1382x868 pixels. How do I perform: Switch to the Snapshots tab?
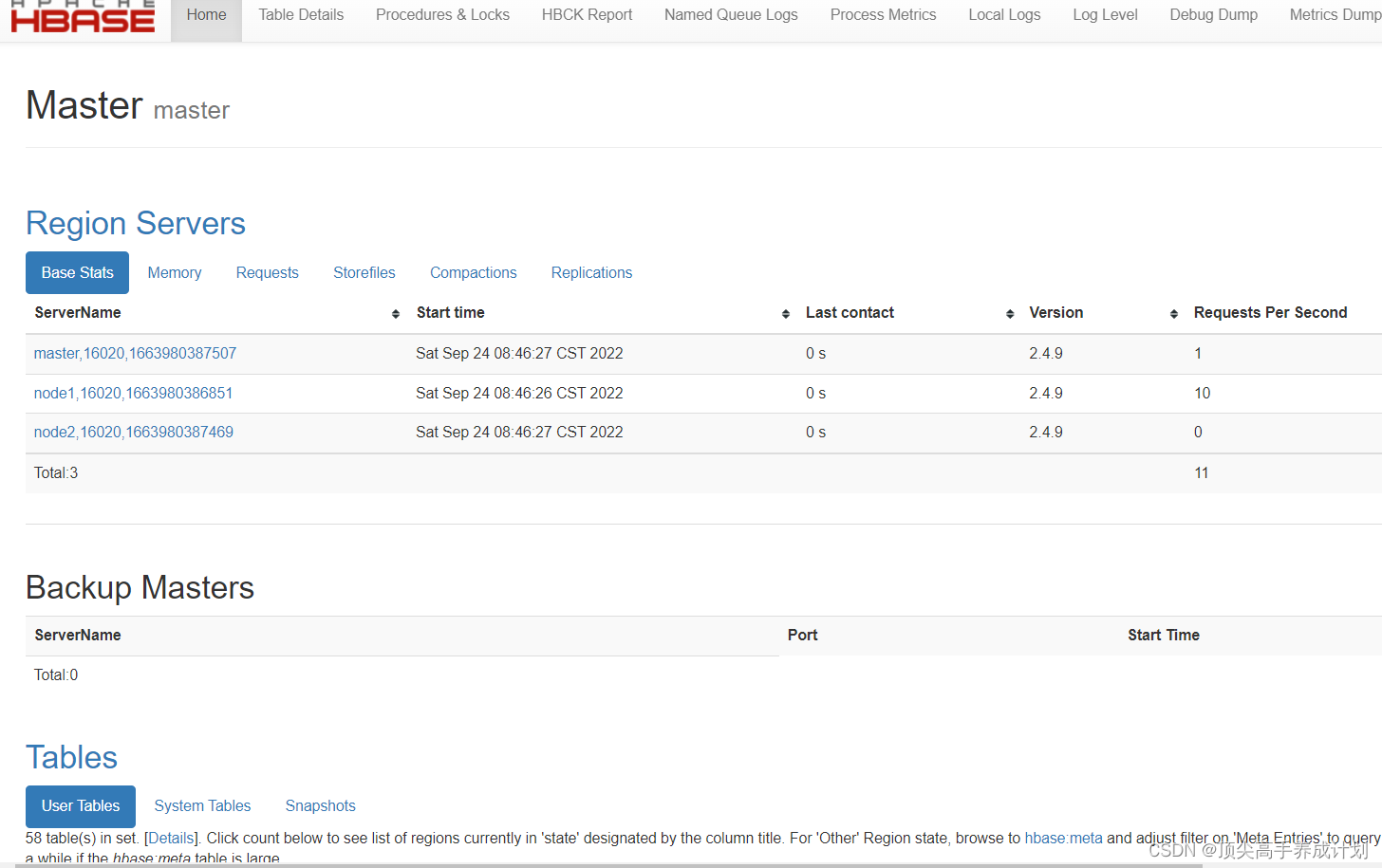321,805
